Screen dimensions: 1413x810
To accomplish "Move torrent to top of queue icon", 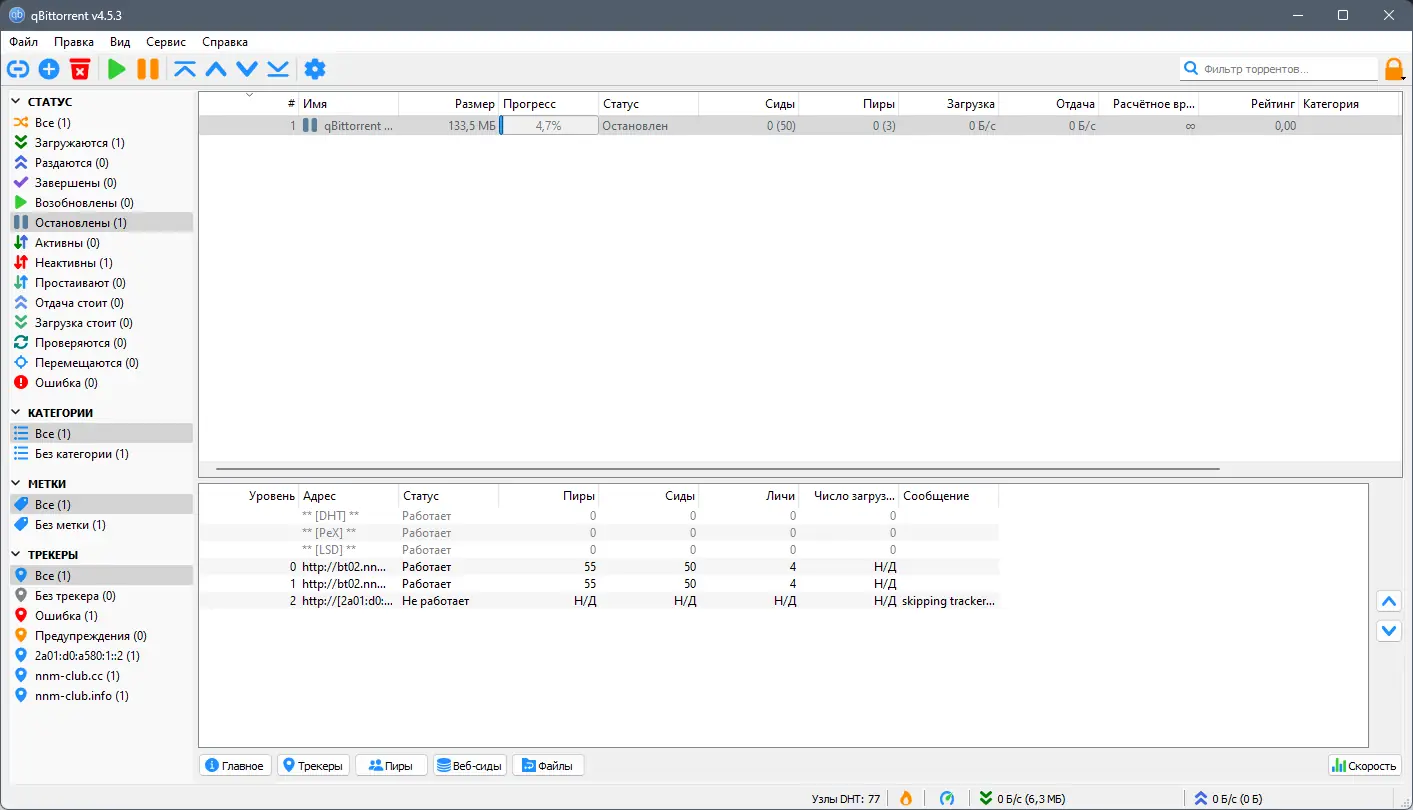I will point(185,69).
